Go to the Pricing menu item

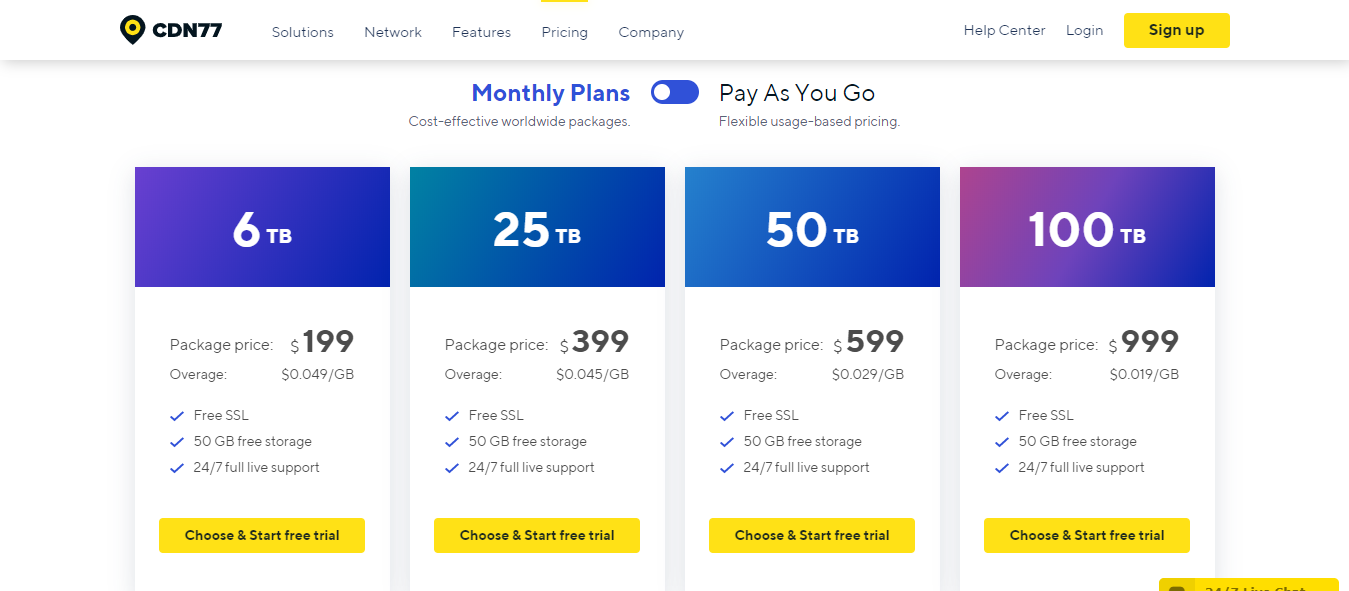coord(564,32)
